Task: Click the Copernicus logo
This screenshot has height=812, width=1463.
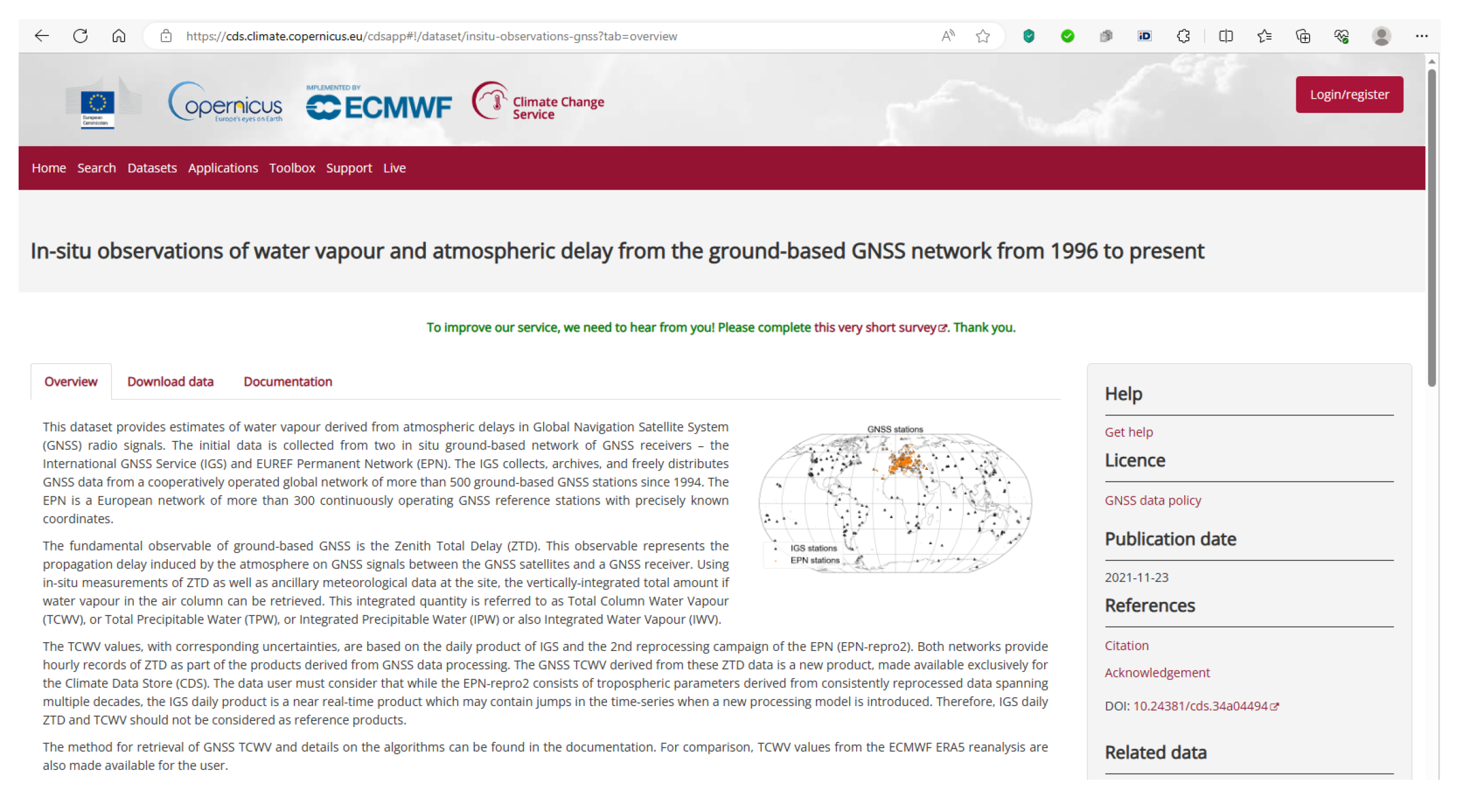Action: 225,102
